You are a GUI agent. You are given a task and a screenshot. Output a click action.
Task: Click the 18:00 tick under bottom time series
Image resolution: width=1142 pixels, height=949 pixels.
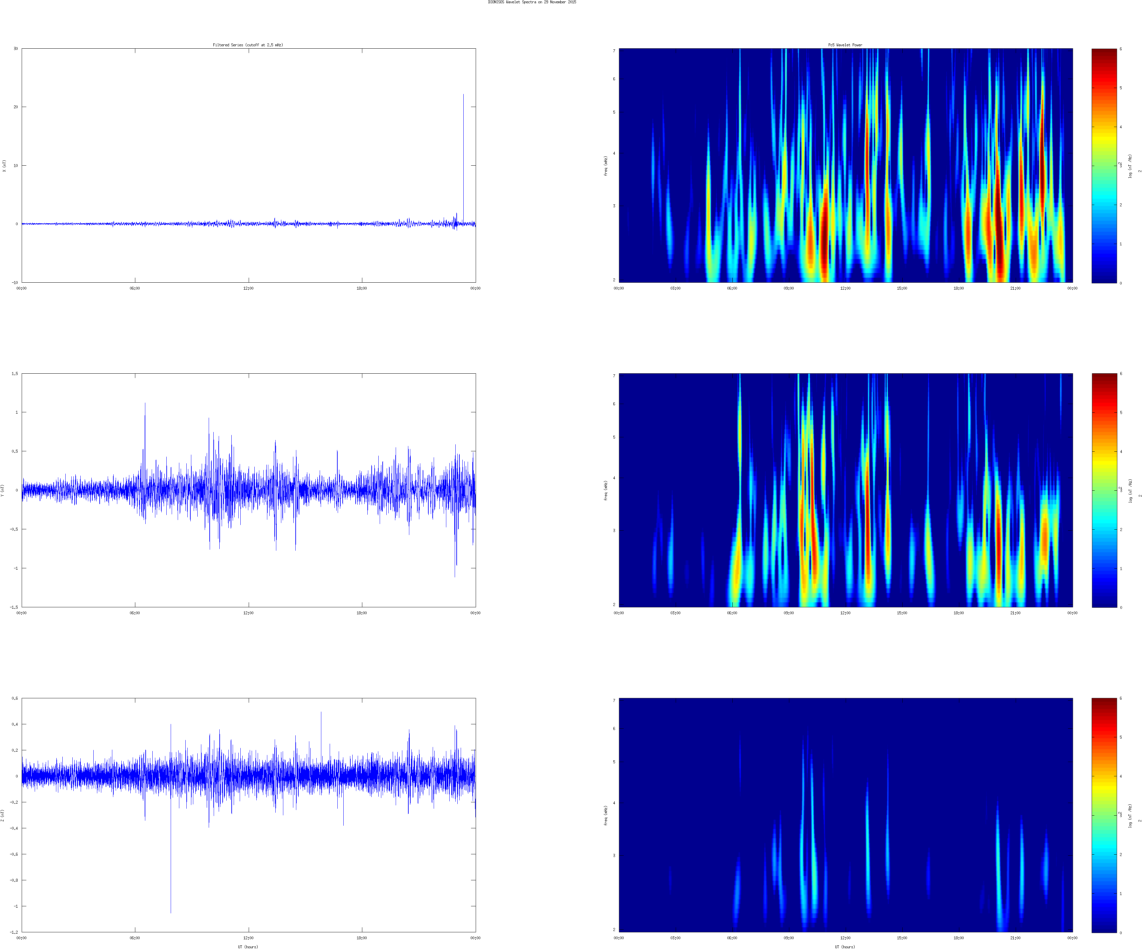[362, 937]
